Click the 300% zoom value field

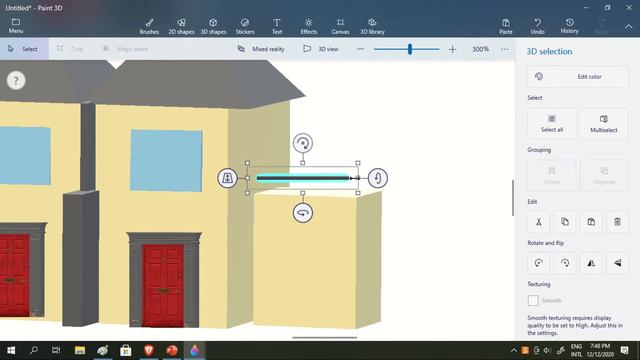480,49
